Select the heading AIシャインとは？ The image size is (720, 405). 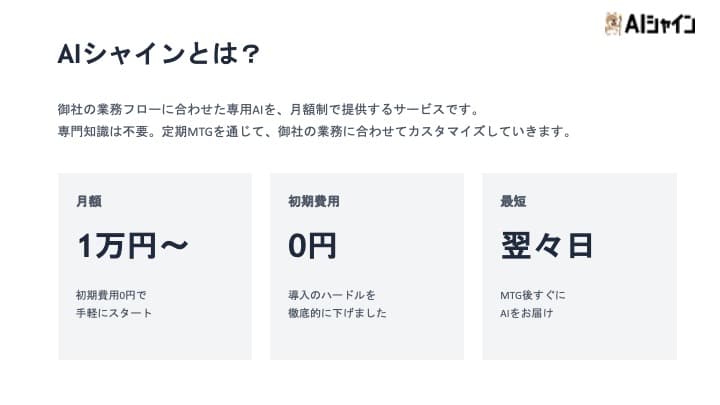coord(160,56)
